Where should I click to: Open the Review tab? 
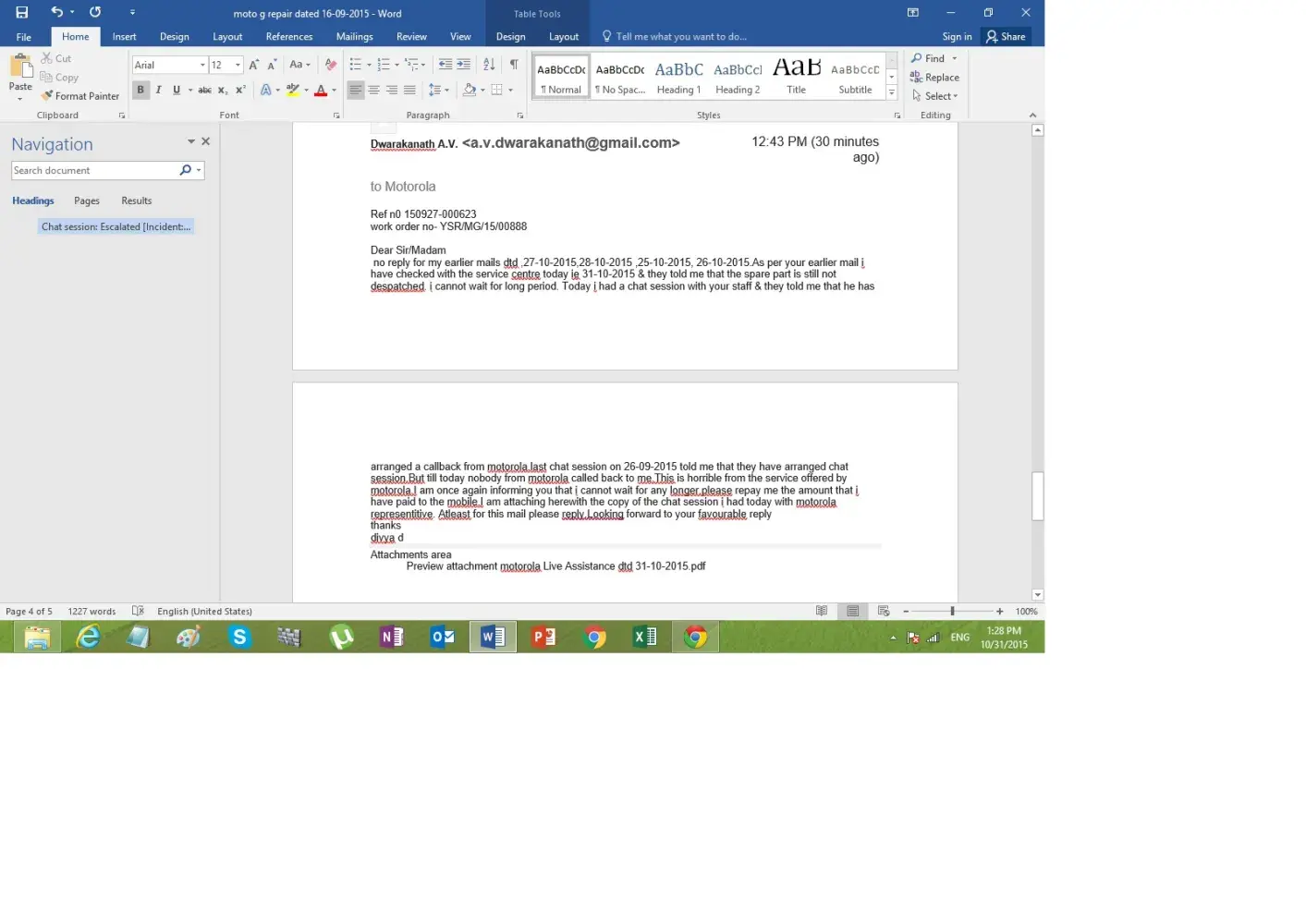click(411, 37)
